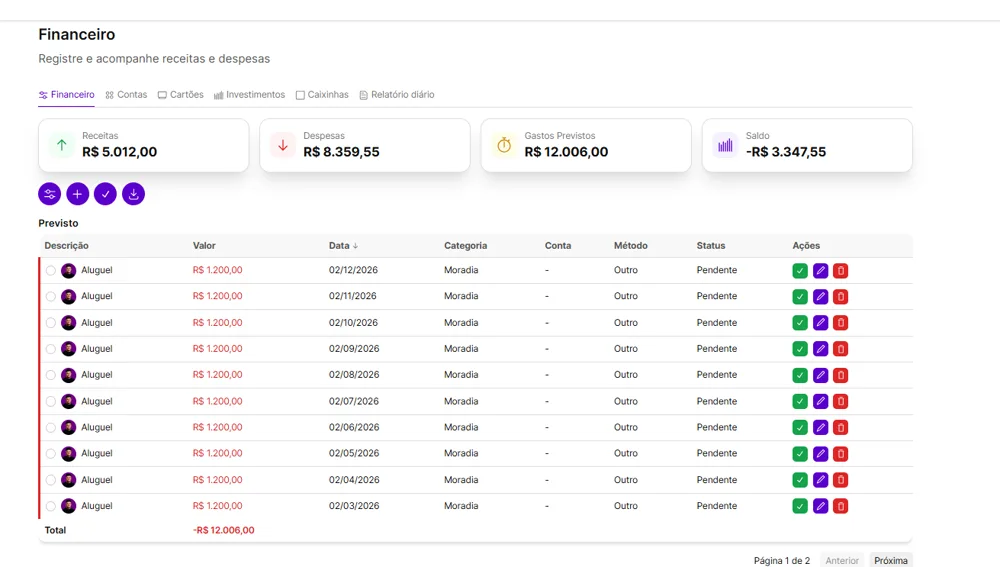Delete the 02/03/2026 Aluguel entry
1000x567 pixels.
click(x=841, y=506)
